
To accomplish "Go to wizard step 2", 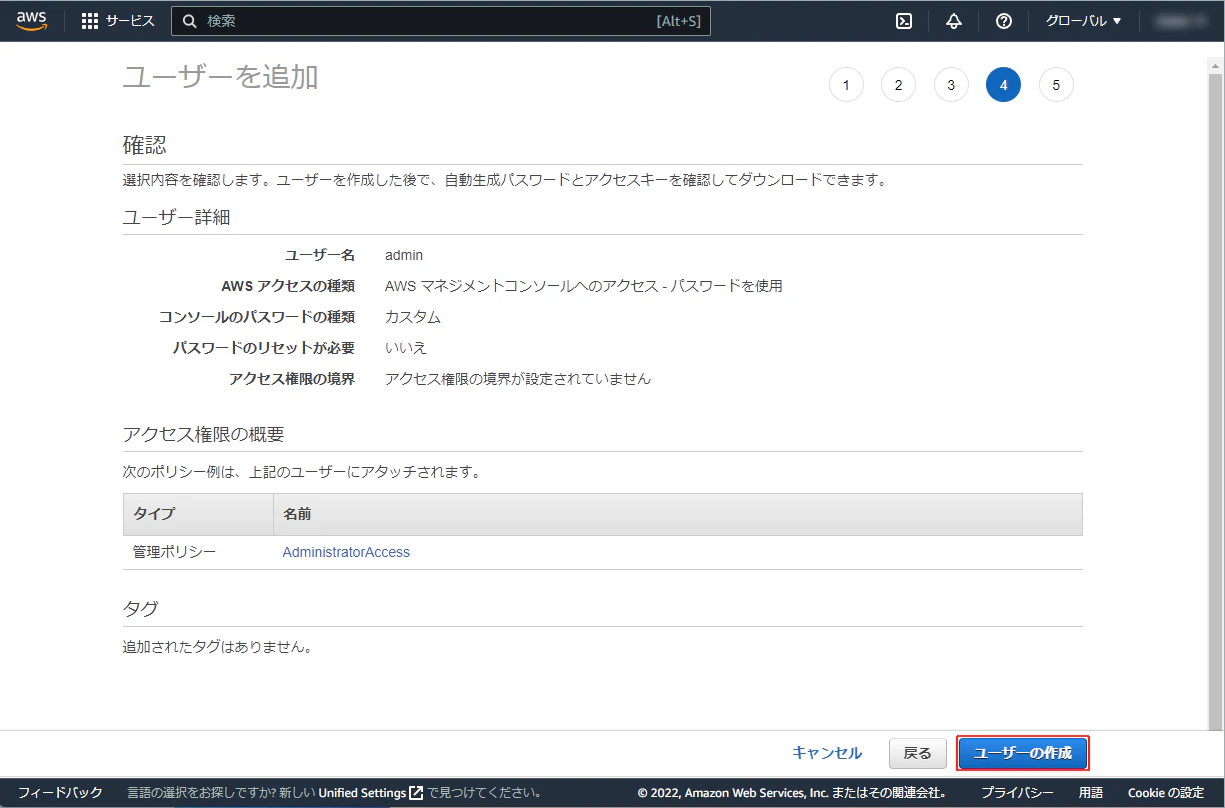I will click(x=898, y=85).
